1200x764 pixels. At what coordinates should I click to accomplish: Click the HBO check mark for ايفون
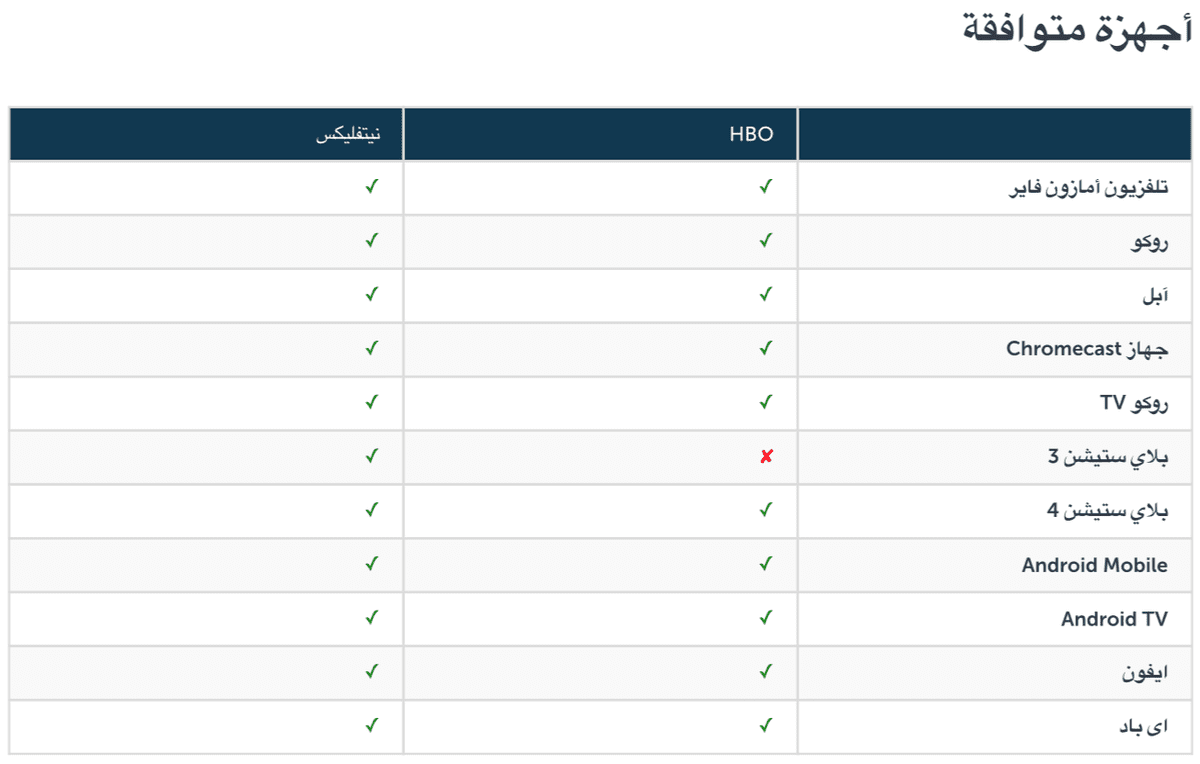click(x=766, y=672)
